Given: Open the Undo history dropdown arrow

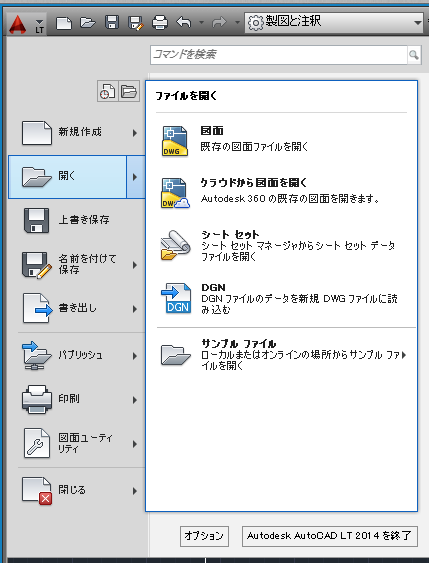Looking at the screenshot, I should click(x=201, y=23).
